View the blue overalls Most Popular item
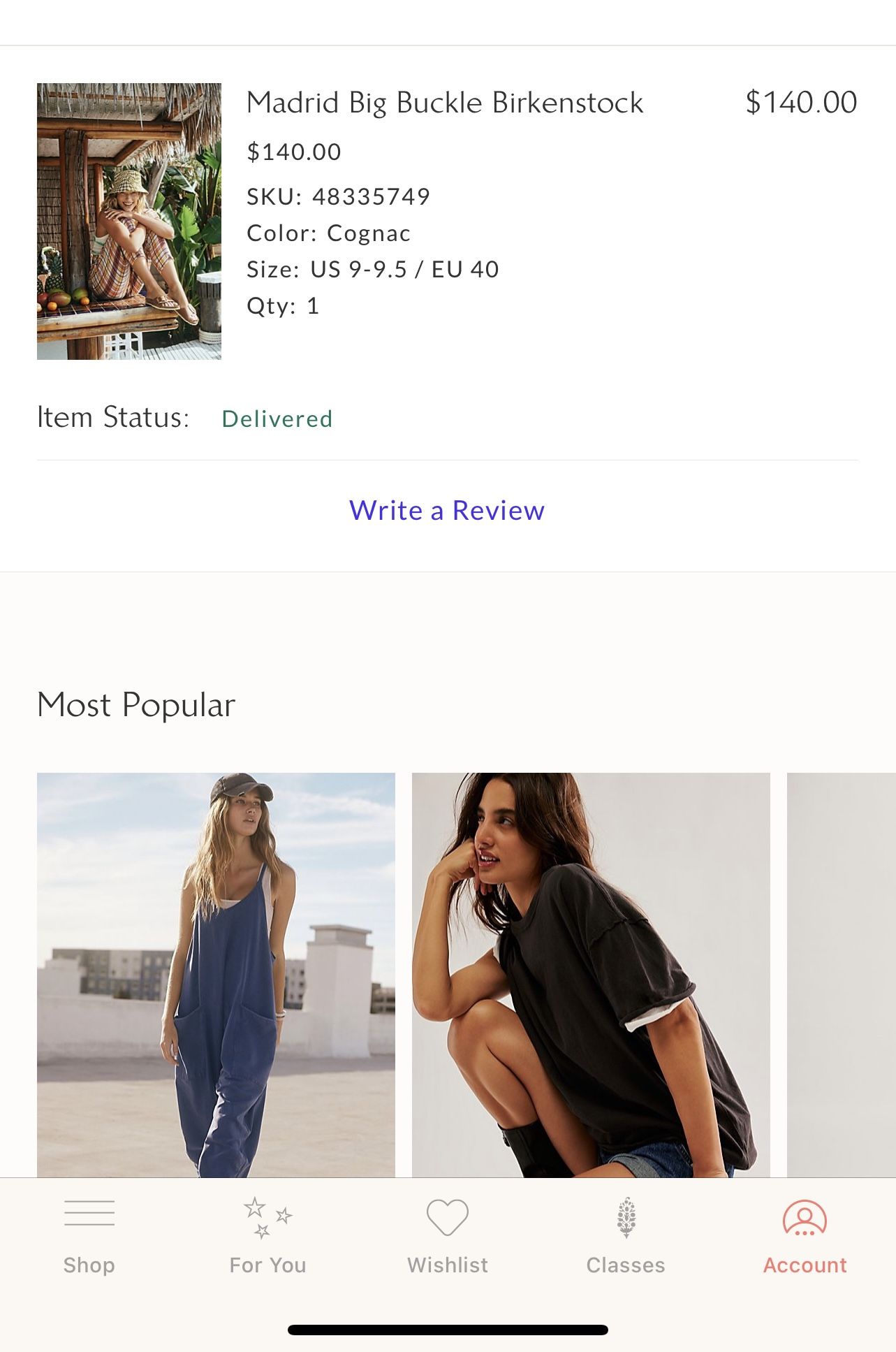Viewport: 896px width, 1352px height. tap(216, 975)
